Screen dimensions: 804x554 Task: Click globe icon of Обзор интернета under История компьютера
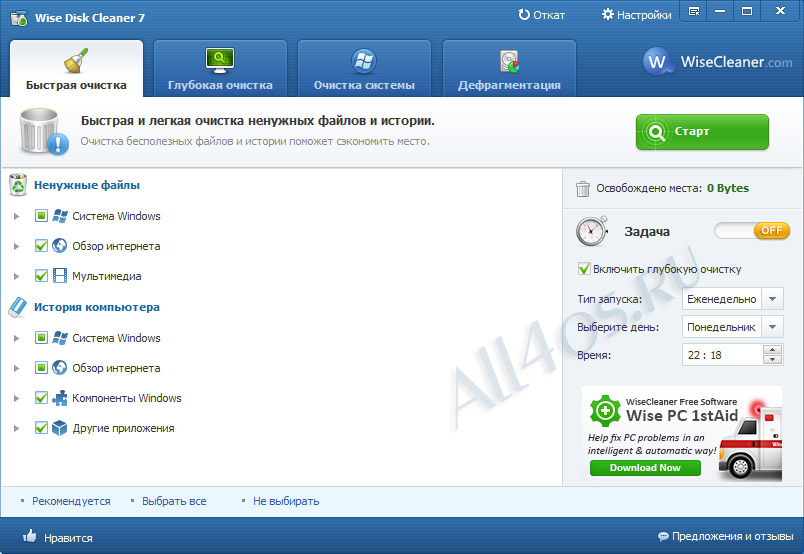tap(59, 368)
